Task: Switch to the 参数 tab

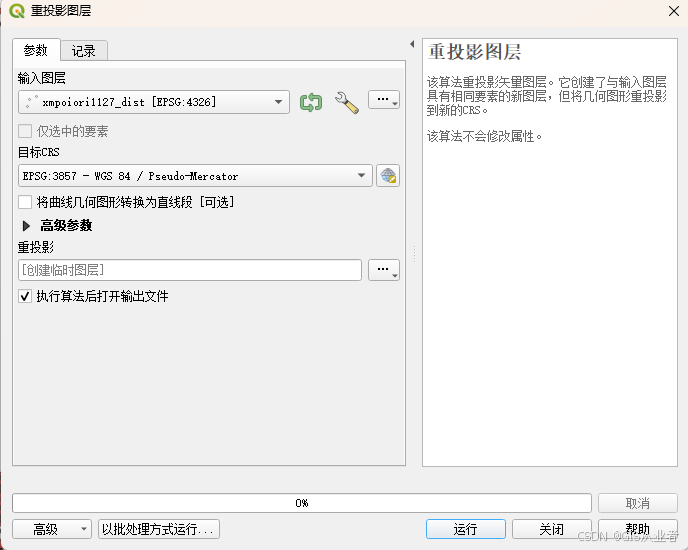Action: tap(36, 50)
